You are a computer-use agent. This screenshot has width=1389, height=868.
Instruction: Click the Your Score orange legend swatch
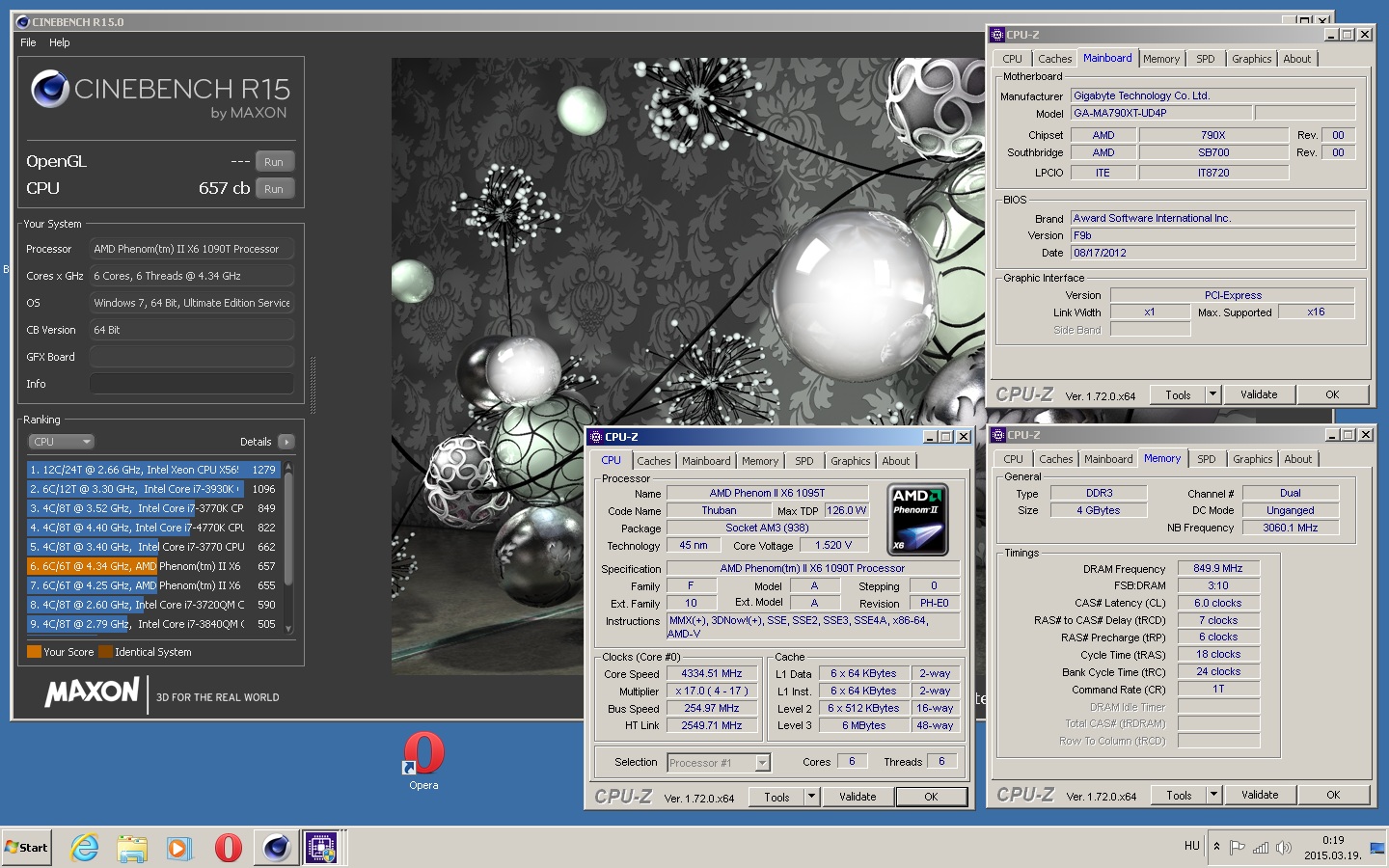[34, 652]
